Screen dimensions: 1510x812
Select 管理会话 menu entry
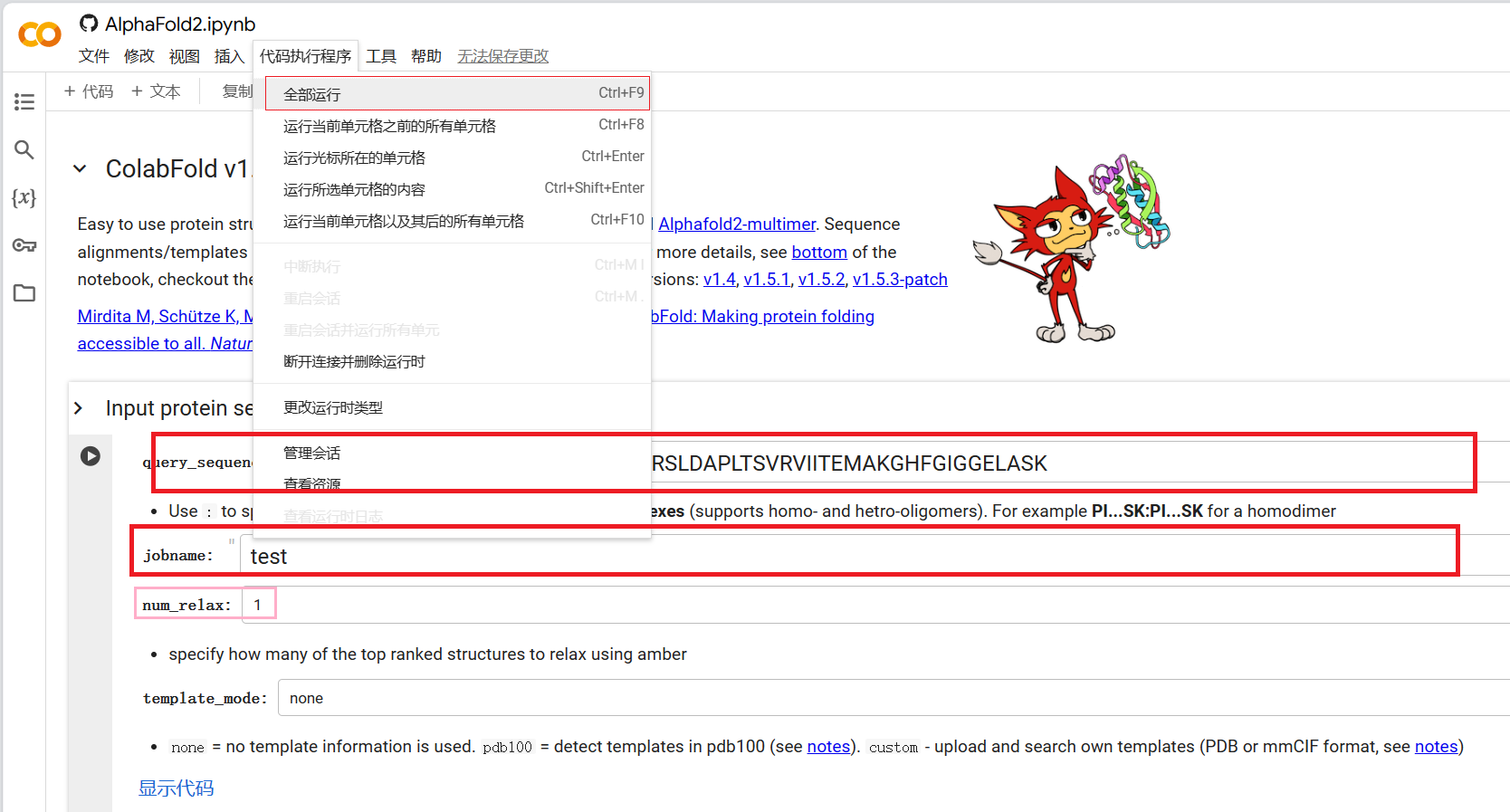(453, 453)
